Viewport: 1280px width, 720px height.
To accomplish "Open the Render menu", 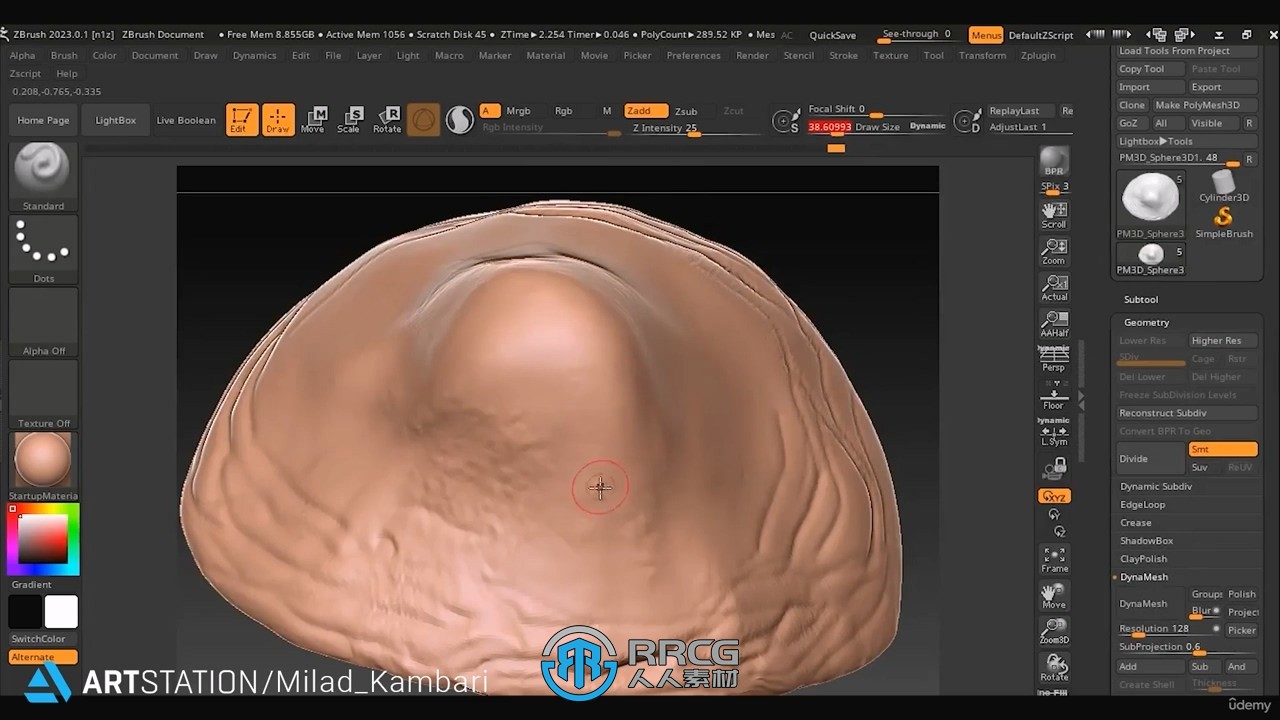I will [752, 55].
